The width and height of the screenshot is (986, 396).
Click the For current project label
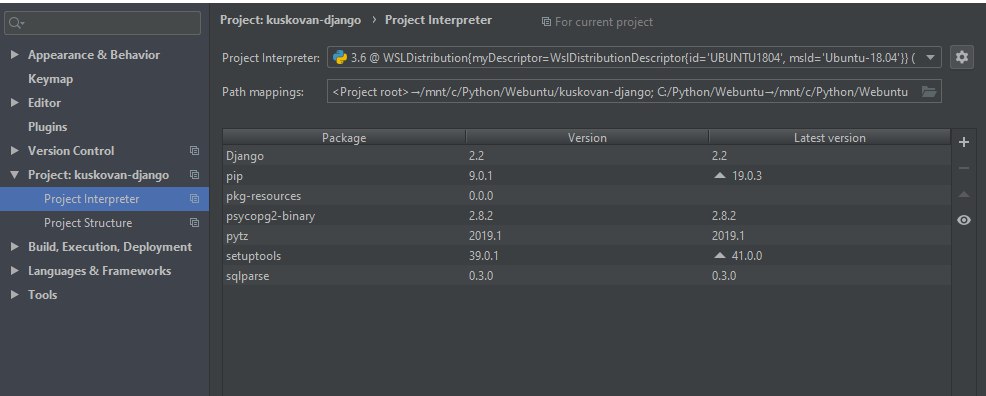click(x=604, y=22)
